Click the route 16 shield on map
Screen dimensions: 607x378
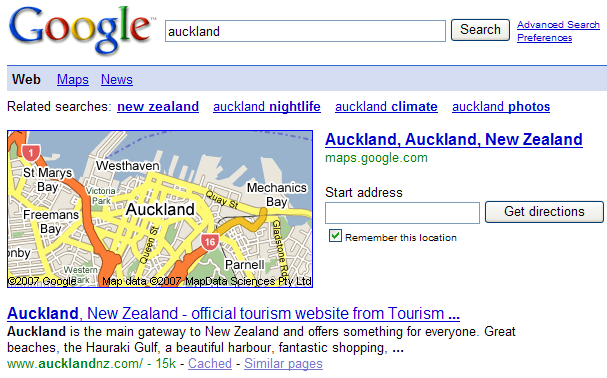point(210,242)
